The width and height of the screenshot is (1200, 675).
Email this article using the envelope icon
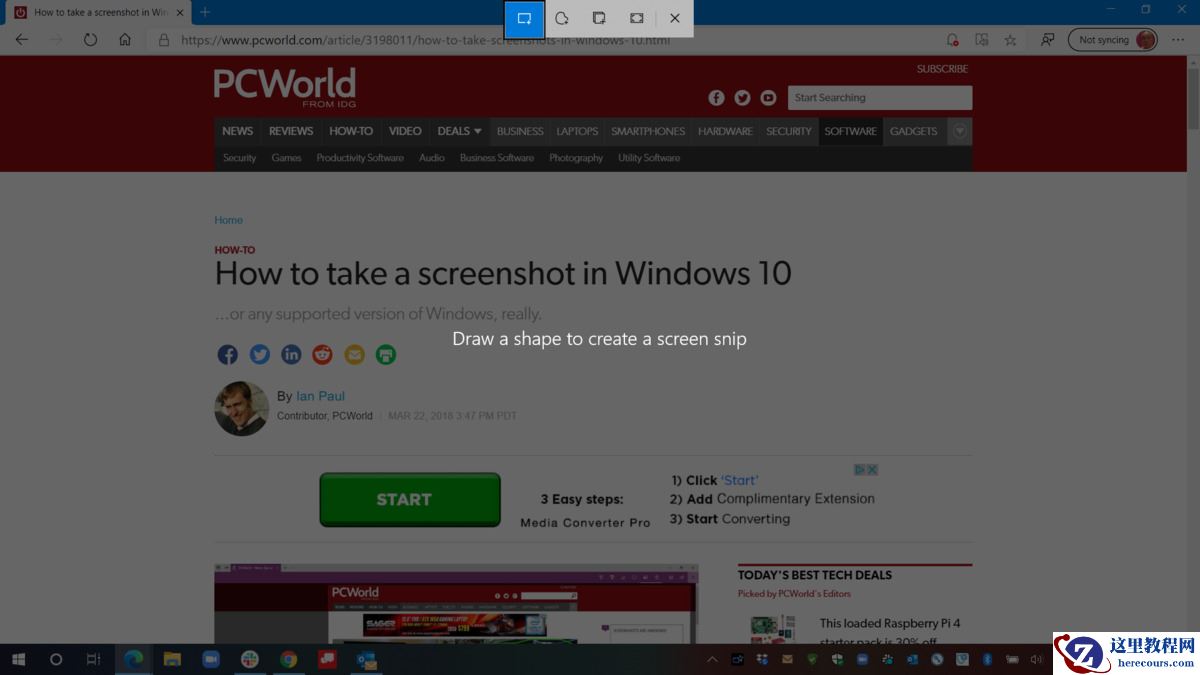(354, 354)
